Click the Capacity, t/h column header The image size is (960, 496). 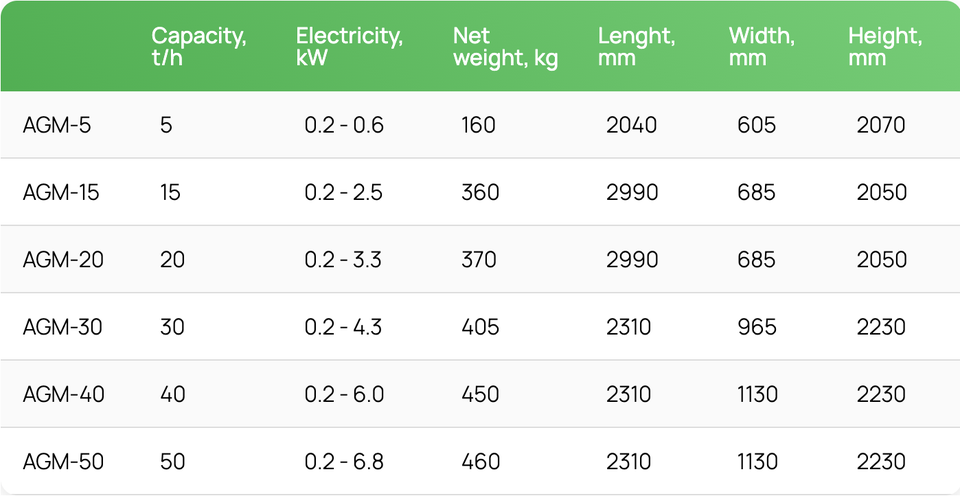(x=199, y=47)
